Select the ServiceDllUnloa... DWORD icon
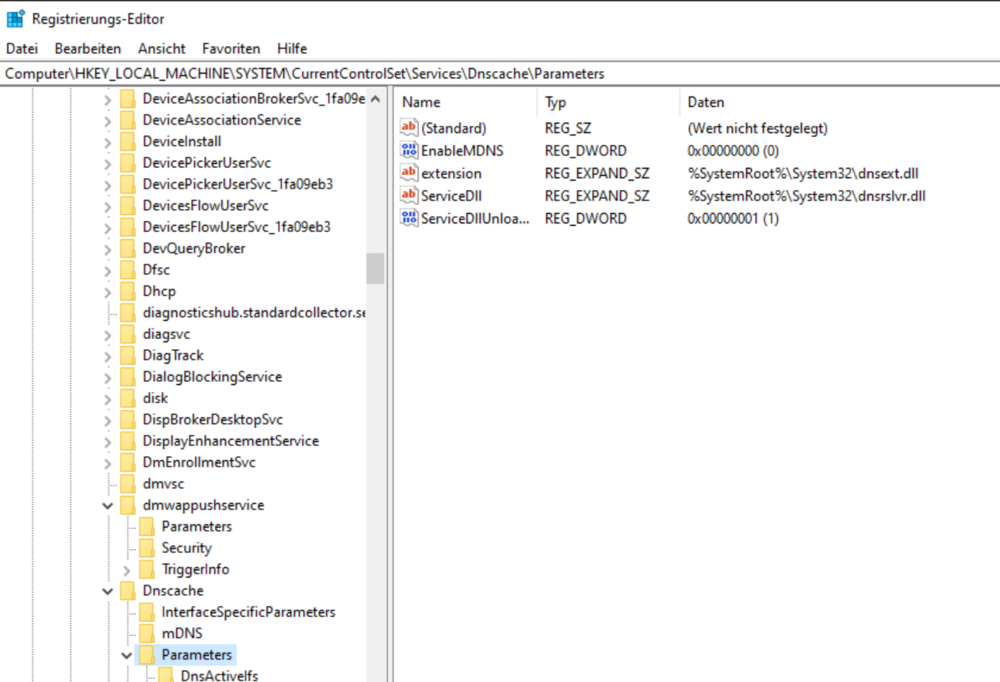The height and width of the screenshot is (682, 1000). pos(409,218)
